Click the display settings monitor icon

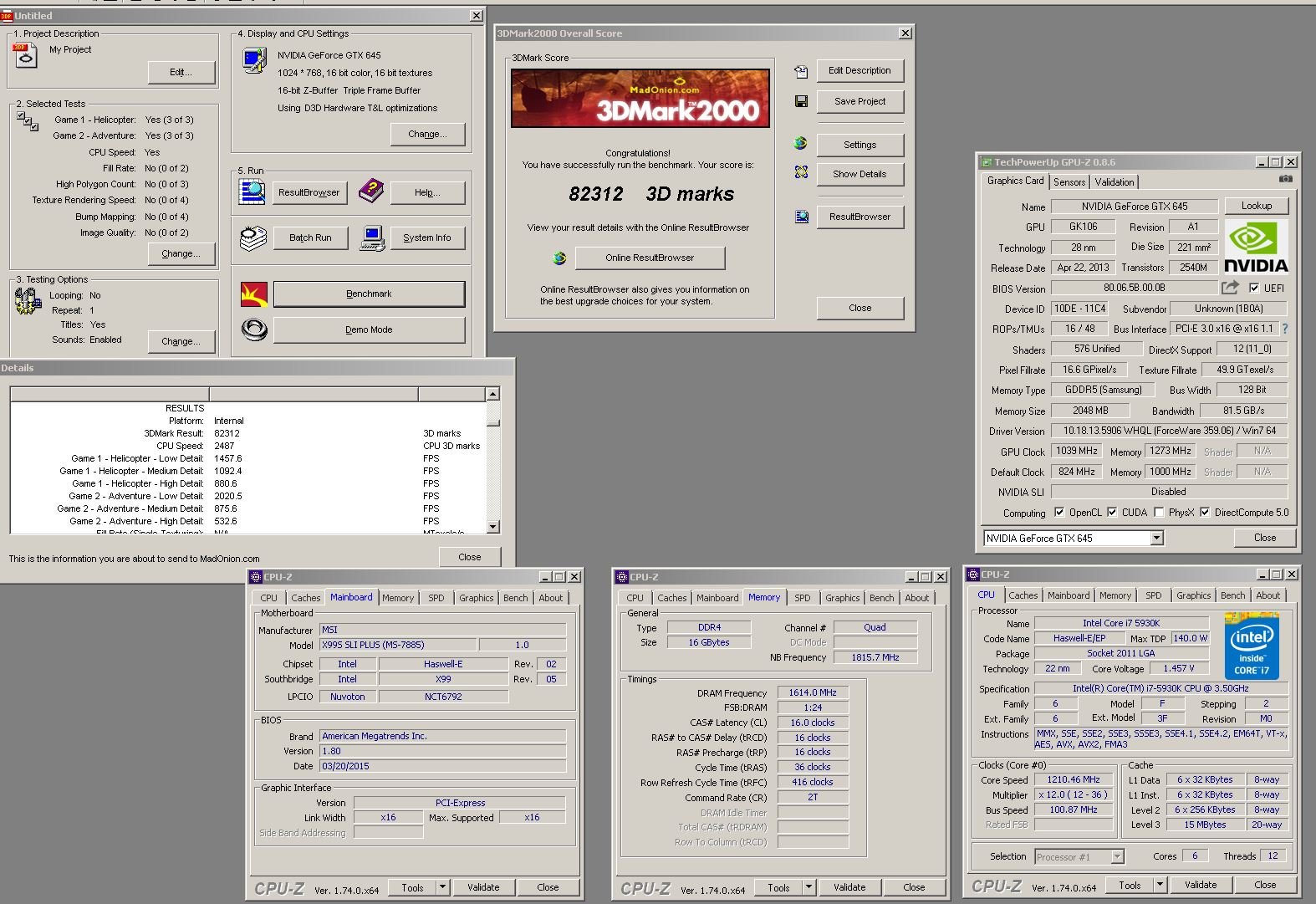click(254, 60)
